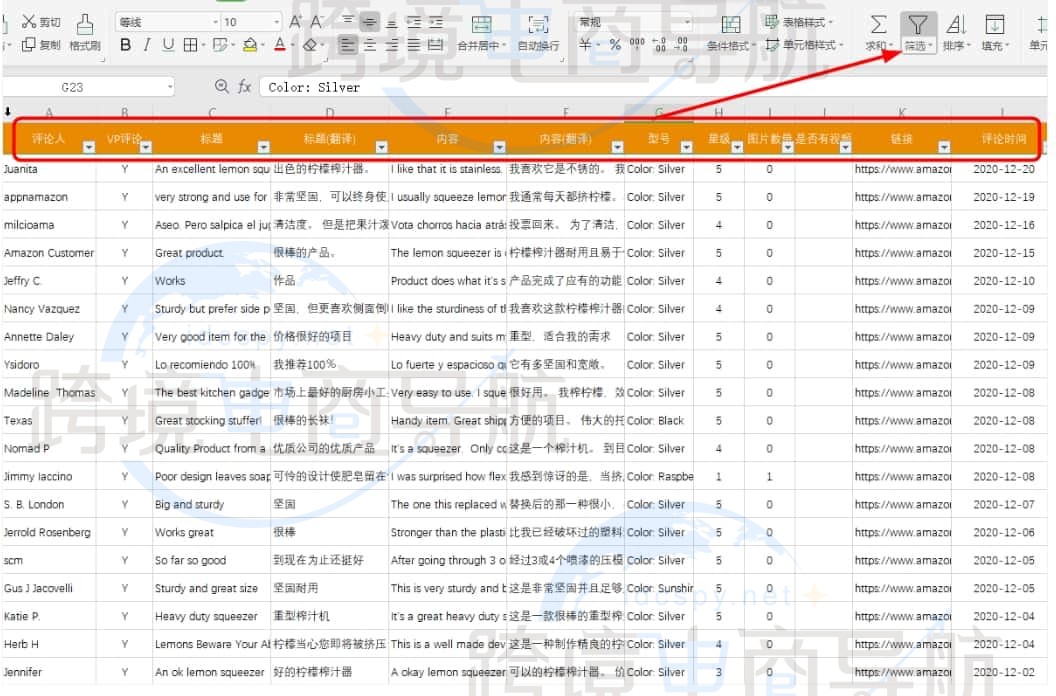Align text to the right
The image size is (1056, 696).
[392, 45]
